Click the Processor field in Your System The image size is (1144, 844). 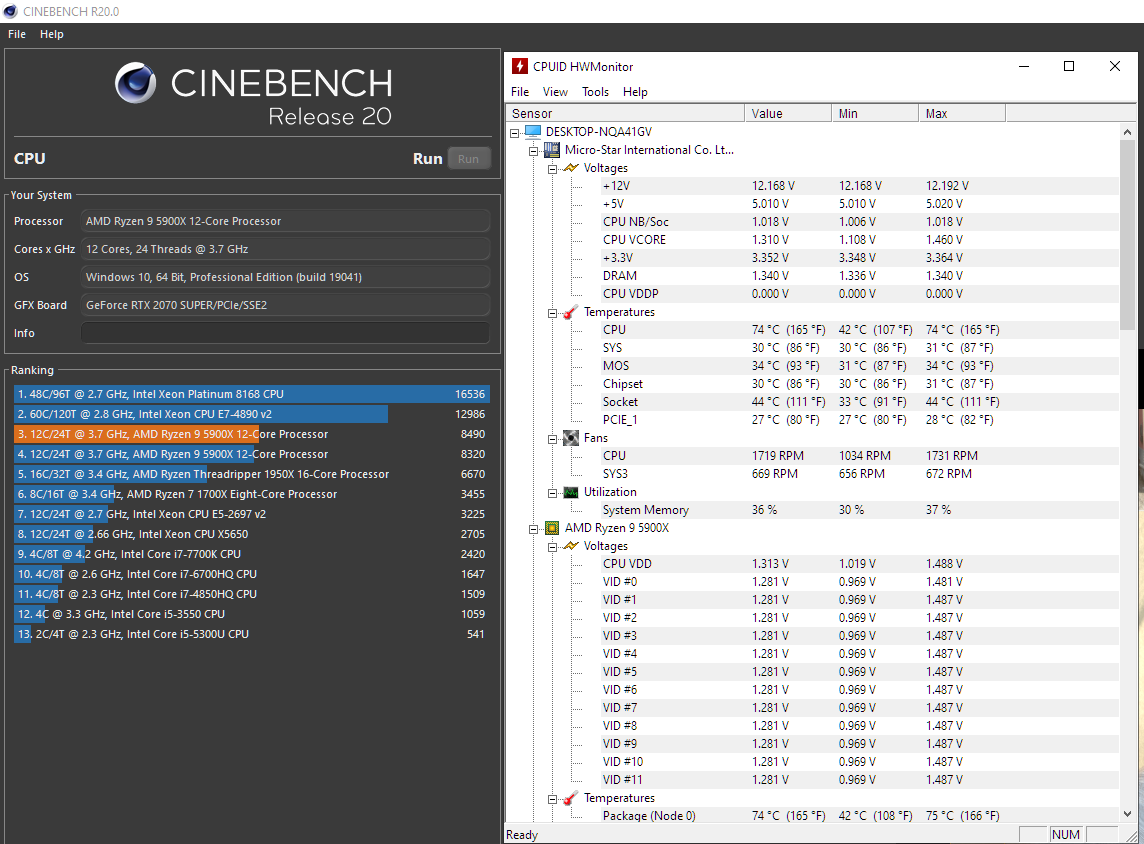(x=285, y=221)
